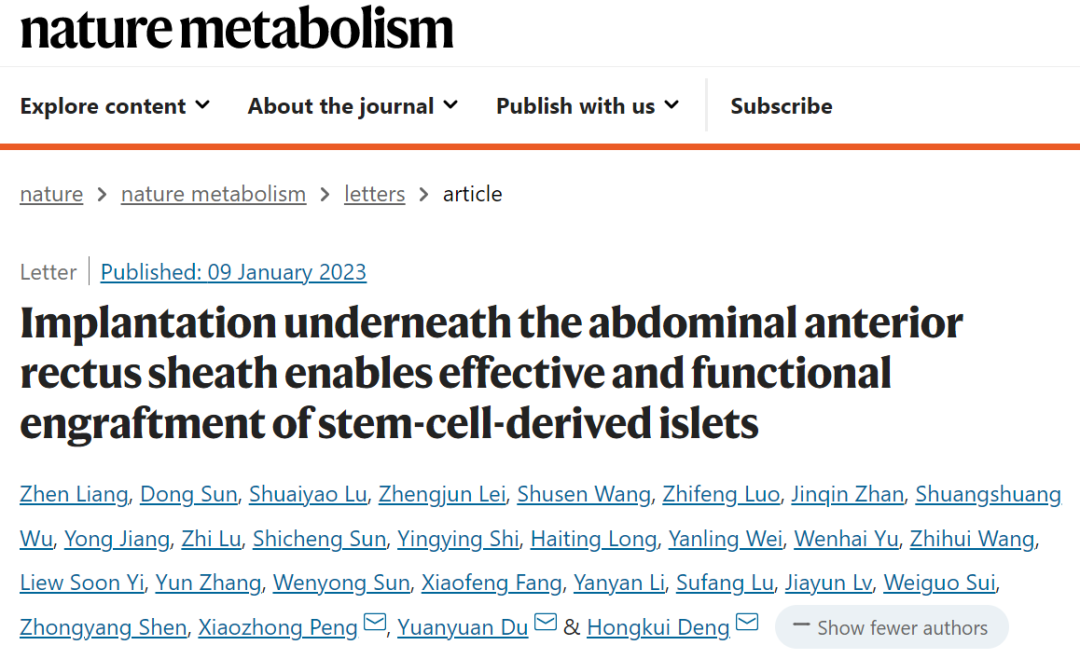The width and height of the screenshot is (1080, 659).
Task: Expand the Explore content dropdown
Action: 115,106
